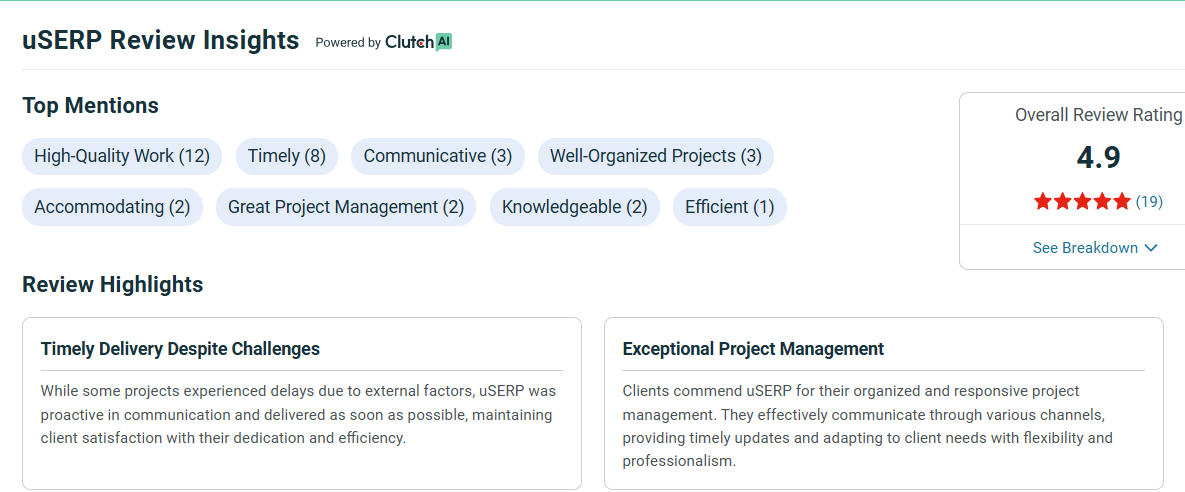This screenshot has height=492, width=1185.
Task: Select Great Project Management (2) tag
Action: click(346, 207)
